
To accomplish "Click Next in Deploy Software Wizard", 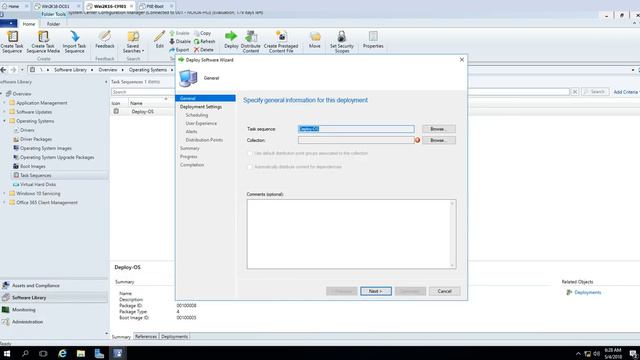I will pos(376,291).
